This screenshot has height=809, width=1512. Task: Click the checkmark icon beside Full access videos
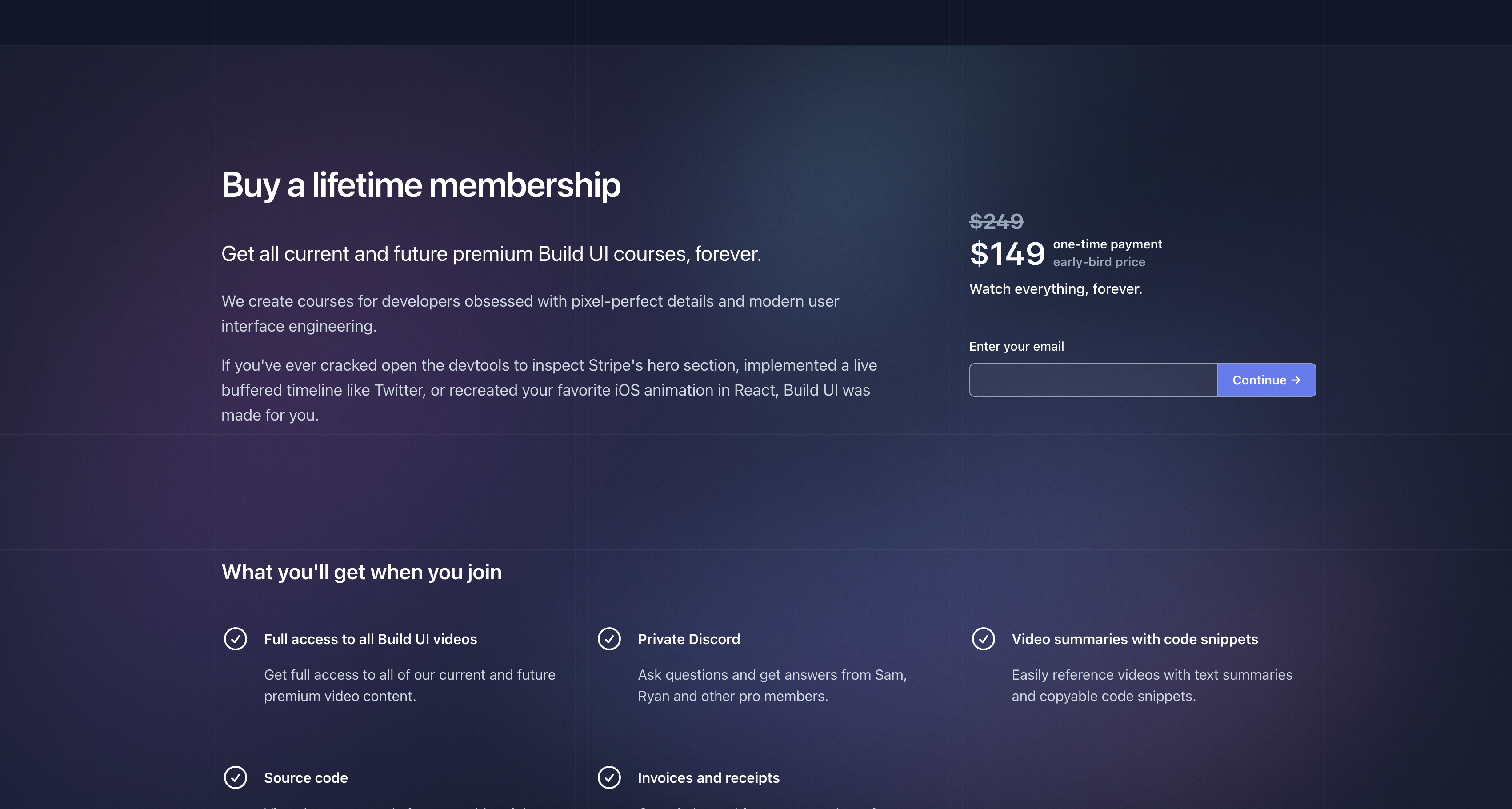click(x=236, y=639)
